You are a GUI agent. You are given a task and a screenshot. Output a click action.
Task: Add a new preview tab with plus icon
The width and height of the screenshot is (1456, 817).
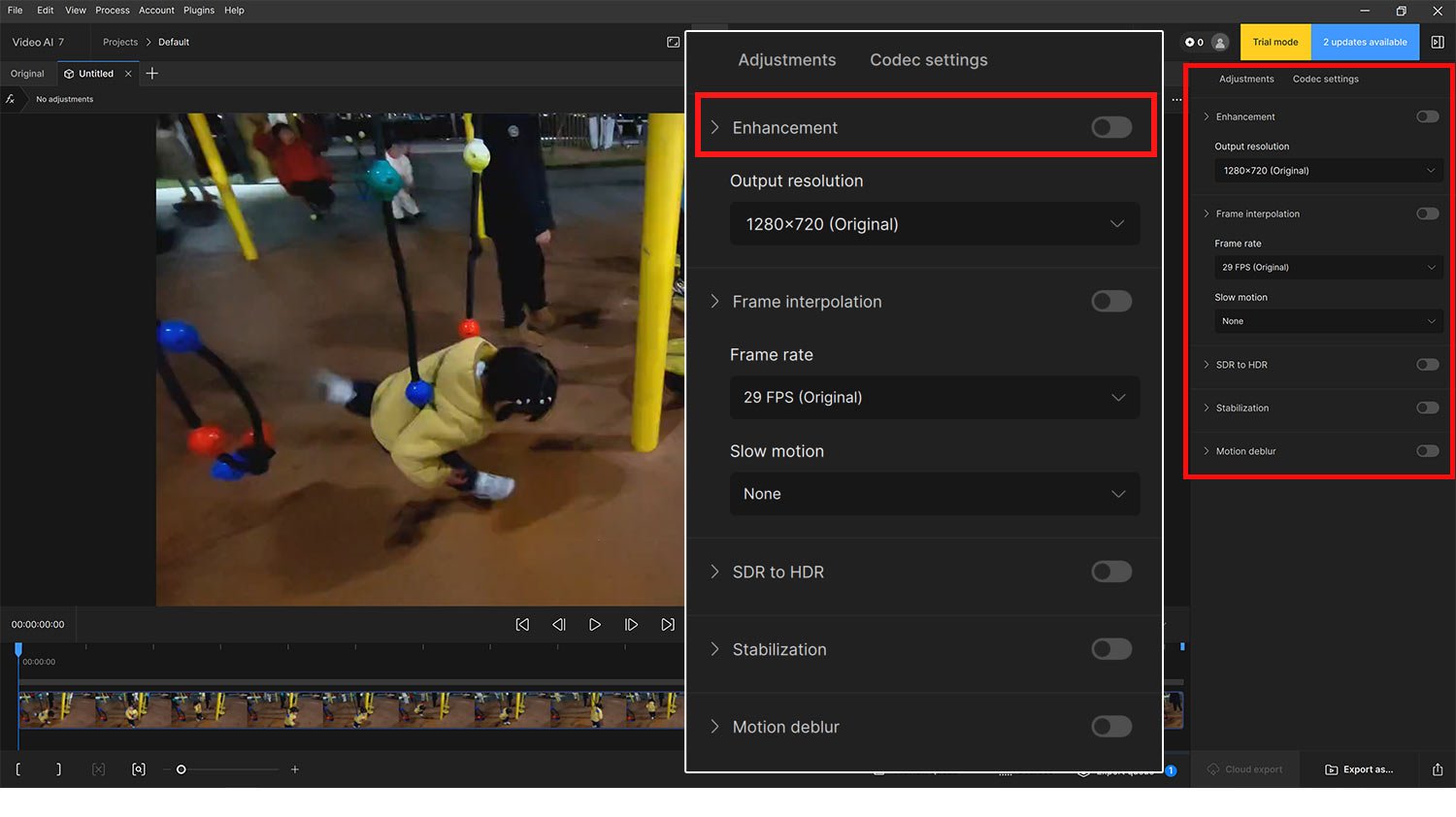click(x=152, y=74)
